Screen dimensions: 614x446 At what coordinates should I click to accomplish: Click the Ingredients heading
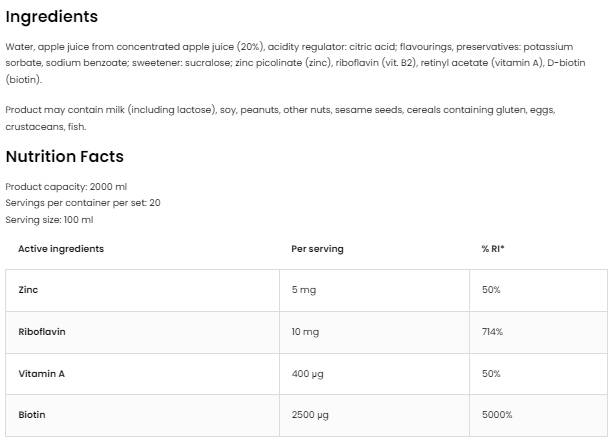tap(52, 17)
